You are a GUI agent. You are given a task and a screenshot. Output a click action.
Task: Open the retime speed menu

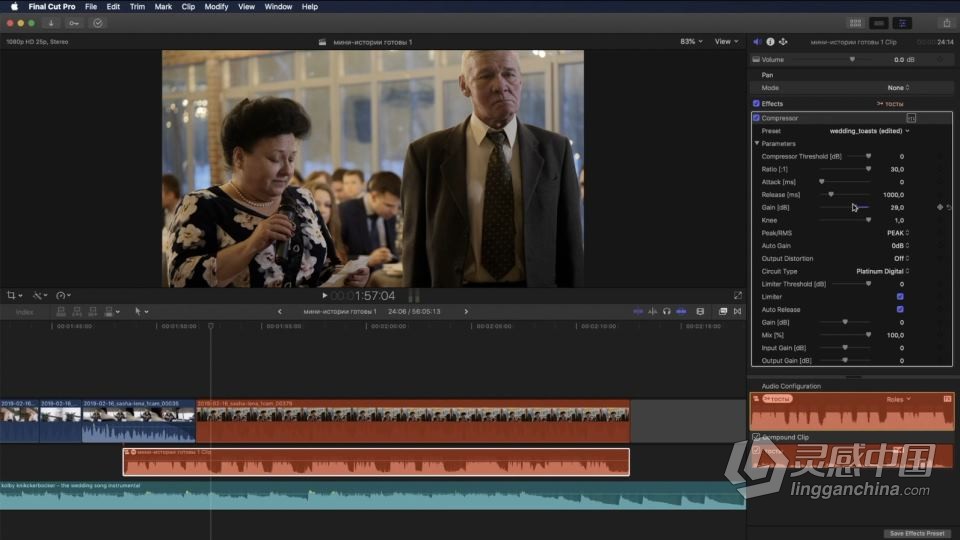pyautogui.click(x=64, y=295)
